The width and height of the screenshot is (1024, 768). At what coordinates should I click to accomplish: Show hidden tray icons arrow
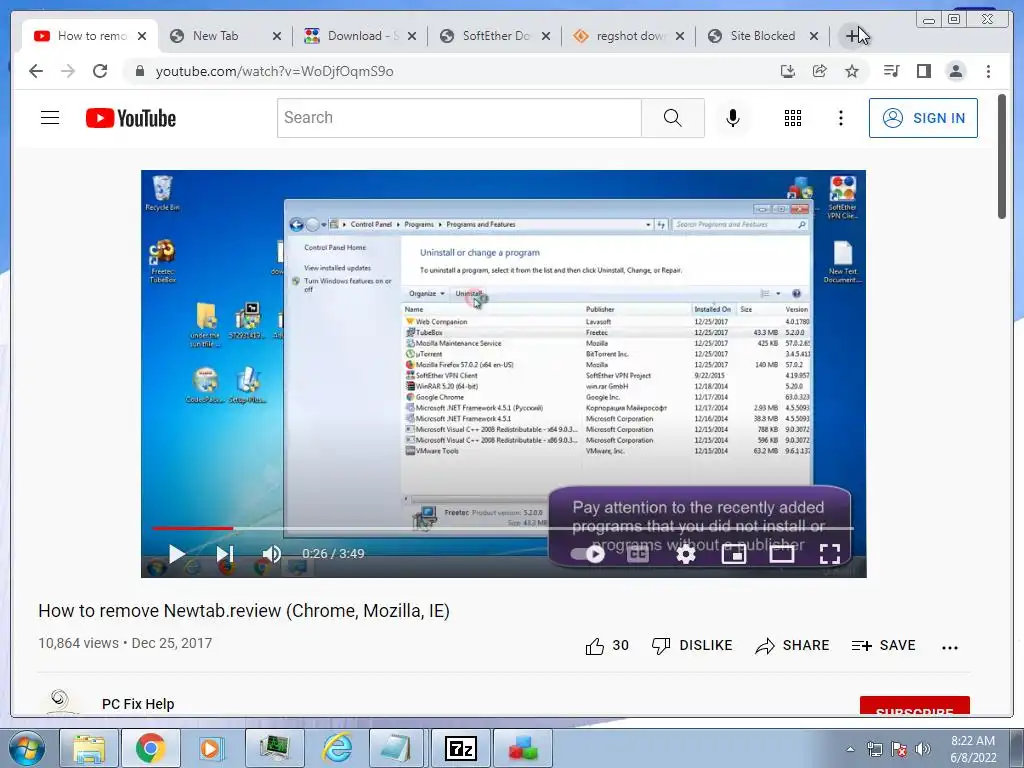pos(850,749)
